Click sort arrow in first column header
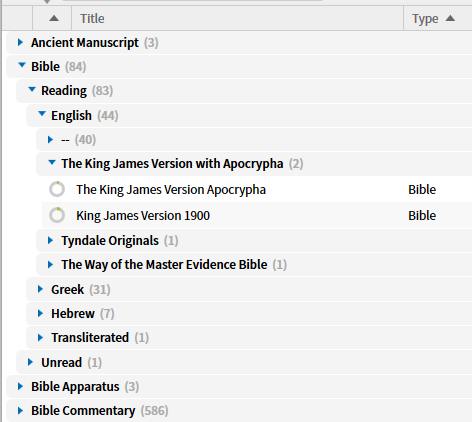Screen dimensions: 472x422 (54, 19)
